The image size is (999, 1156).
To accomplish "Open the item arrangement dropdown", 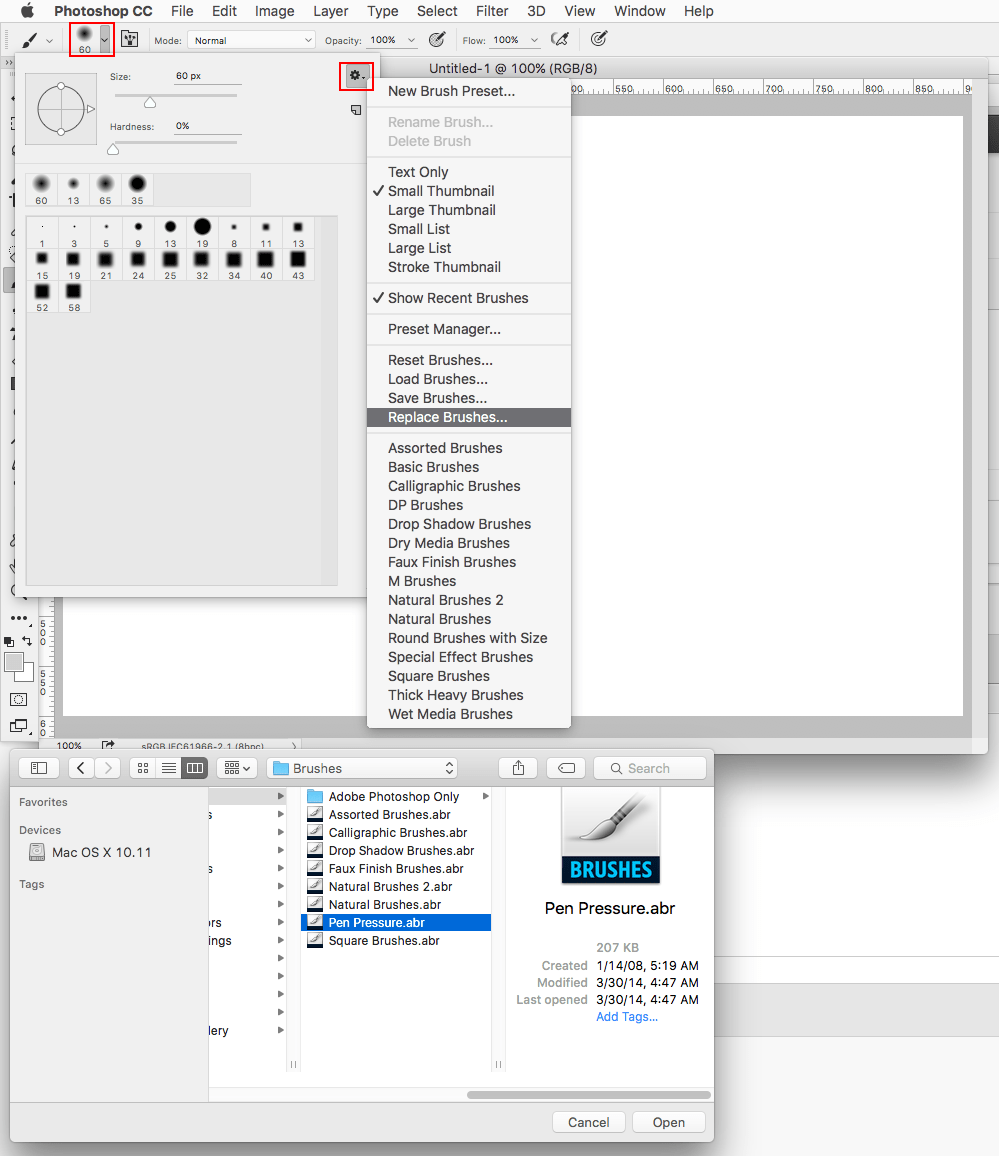I will point(237,768).
